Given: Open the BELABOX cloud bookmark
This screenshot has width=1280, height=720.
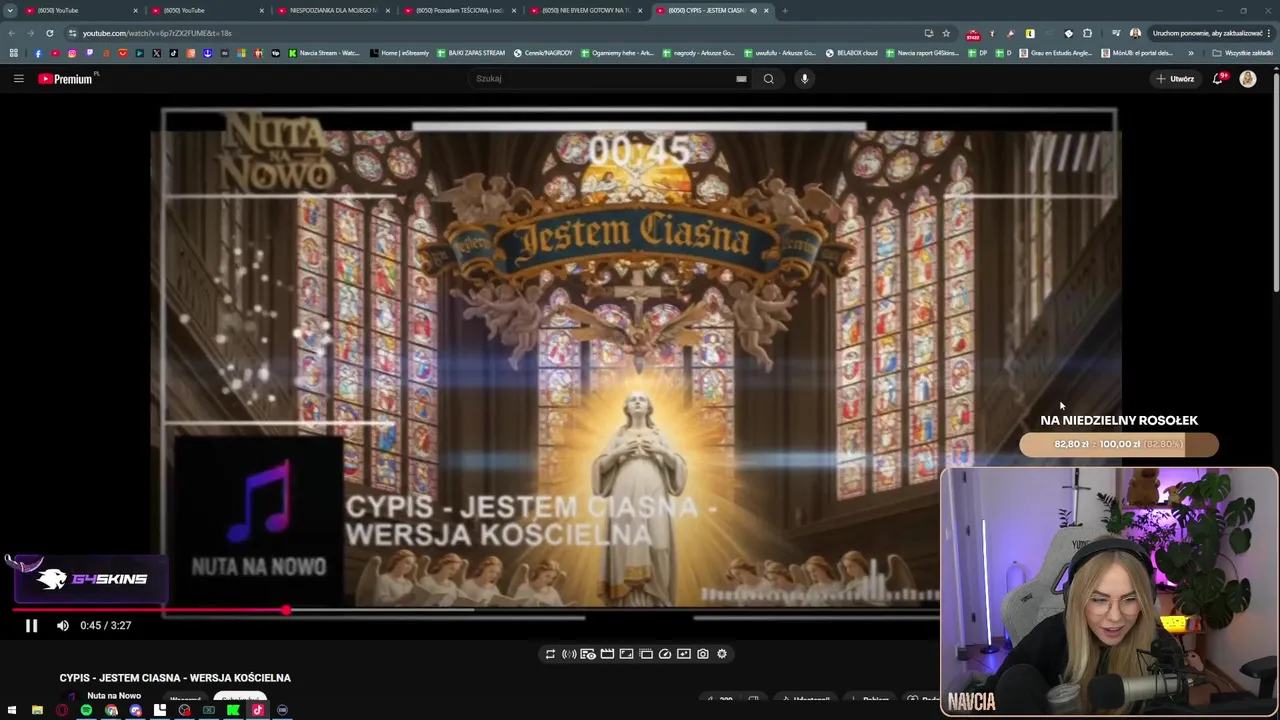Looking at the screenshot, I should (851, 53).
